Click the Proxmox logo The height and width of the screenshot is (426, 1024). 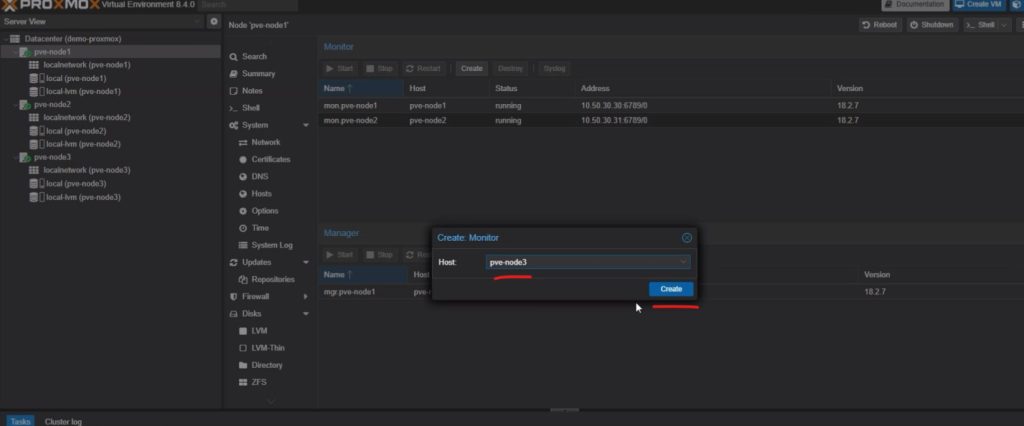[51, 5]
